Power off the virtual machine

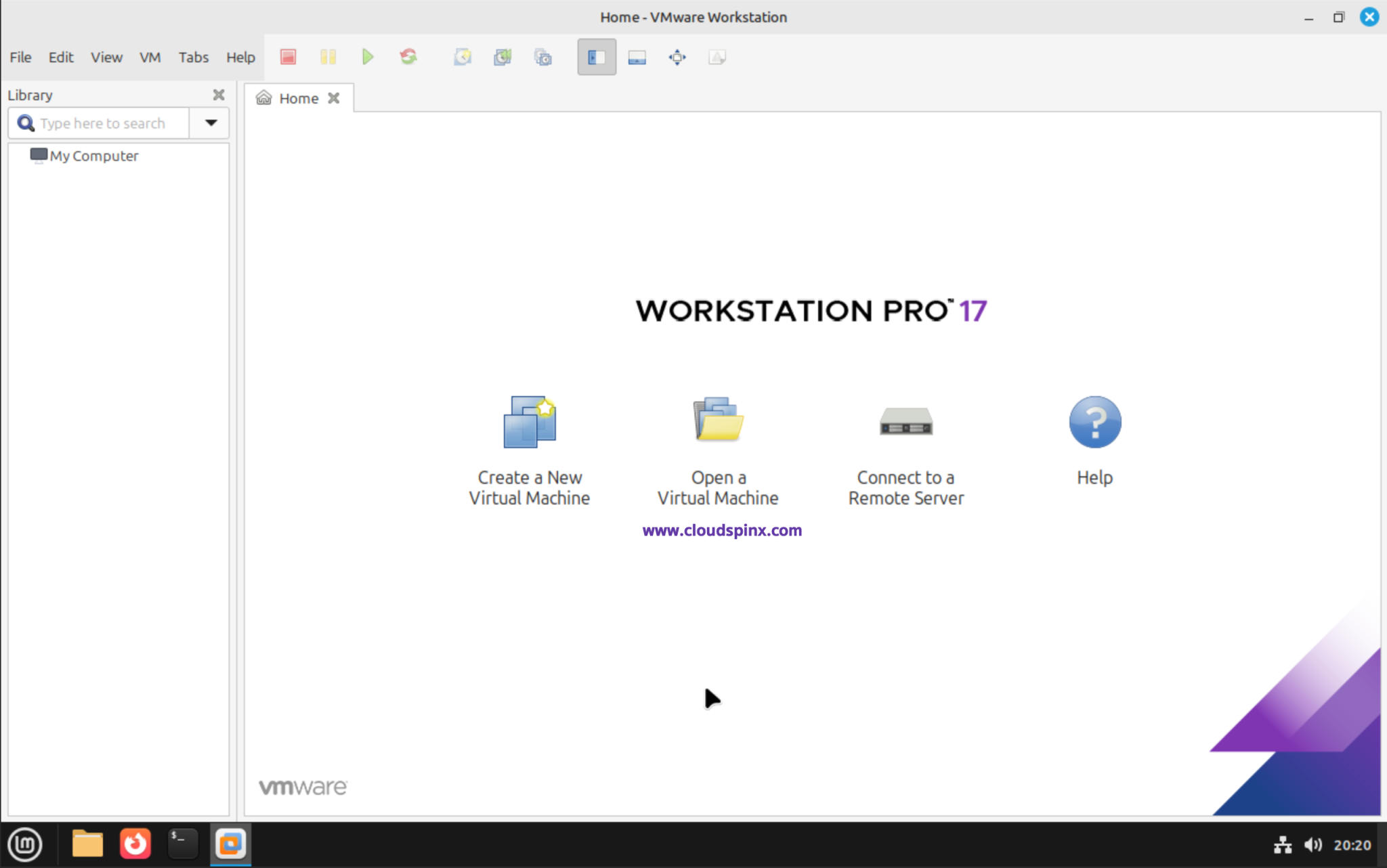[287, 57]
